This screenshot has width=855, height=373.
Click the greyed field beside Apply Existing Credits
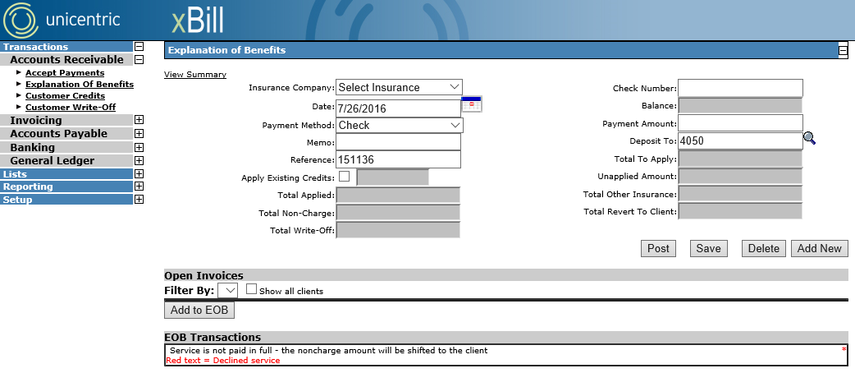(393, 177)
